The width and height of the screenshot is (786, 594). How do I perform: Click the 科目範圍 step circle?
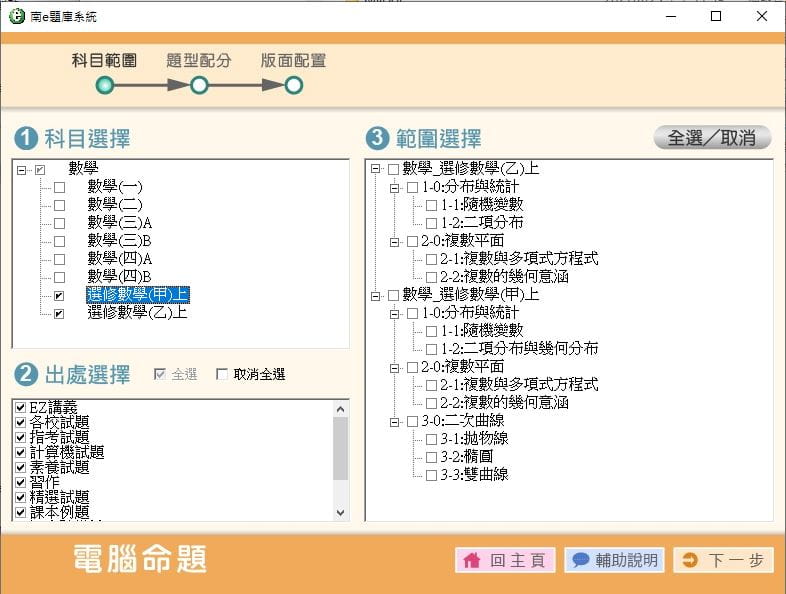point(105,86)
